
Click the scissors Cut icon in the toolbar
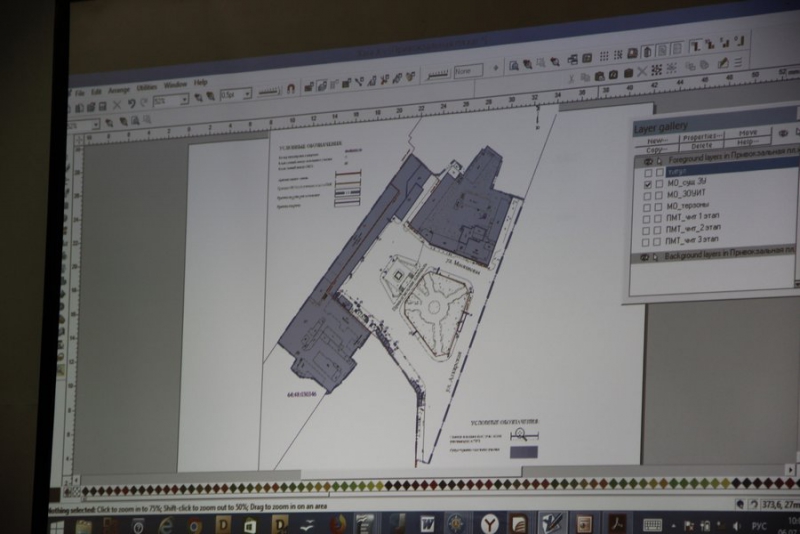116,104
